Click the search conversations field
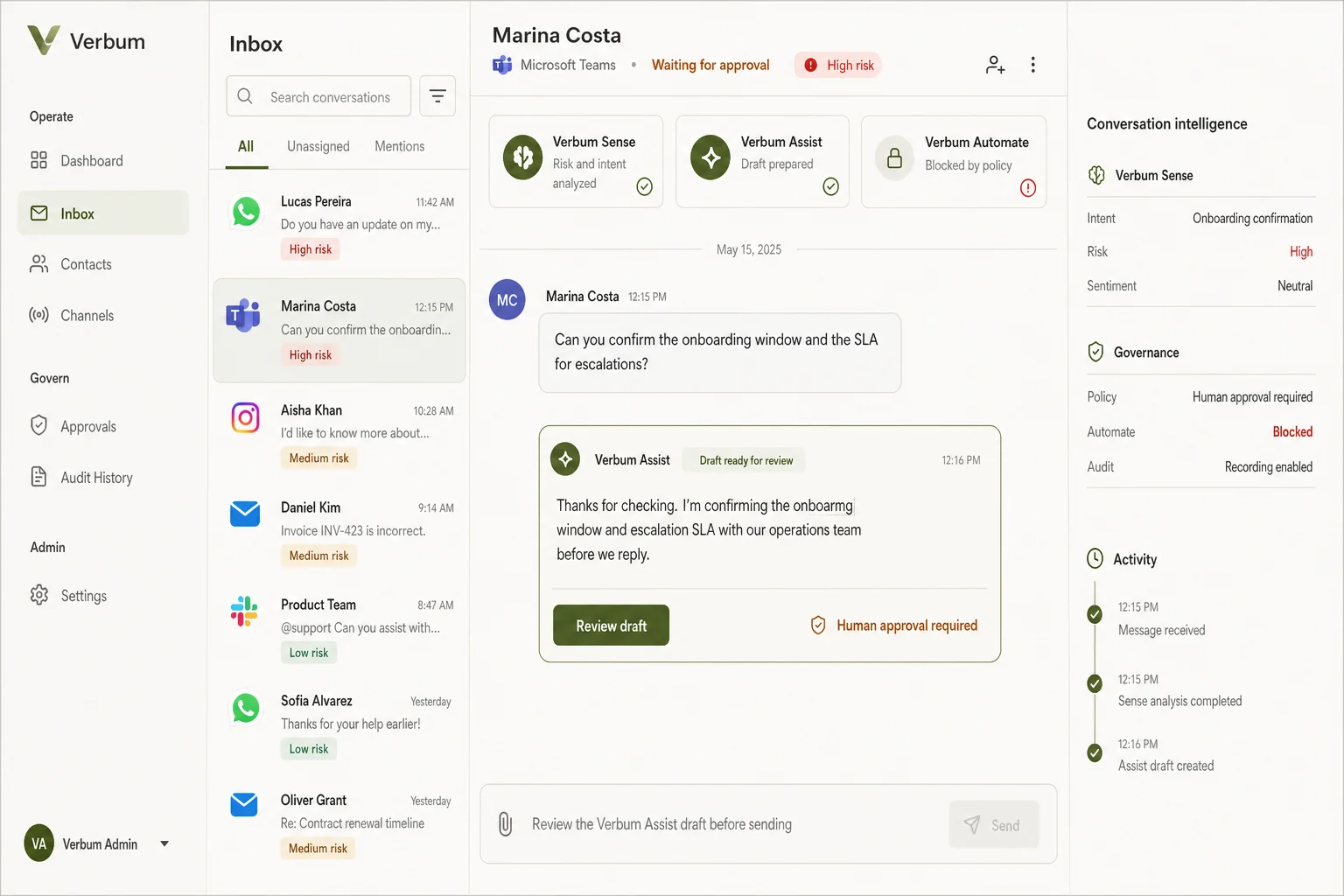This screenshot has height=896, width=1344. click(x=318, y=96)
